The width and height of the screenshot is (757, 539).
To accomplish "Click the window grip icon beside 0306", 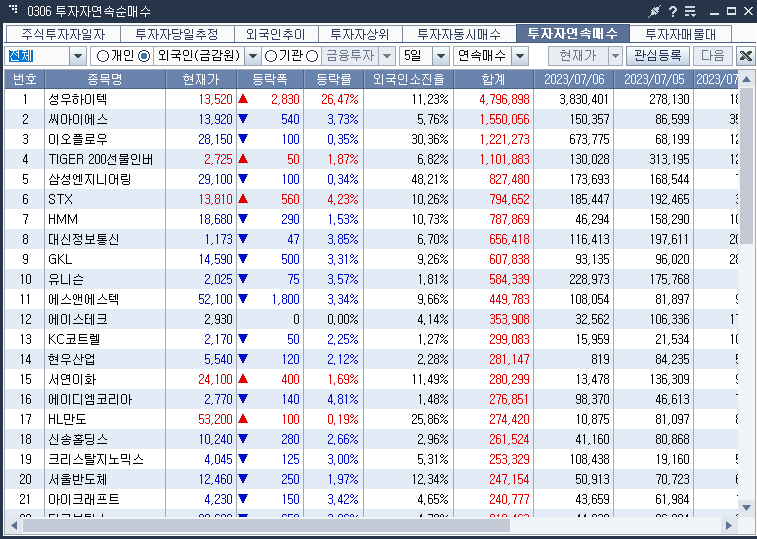I will [x=13, y=9].
